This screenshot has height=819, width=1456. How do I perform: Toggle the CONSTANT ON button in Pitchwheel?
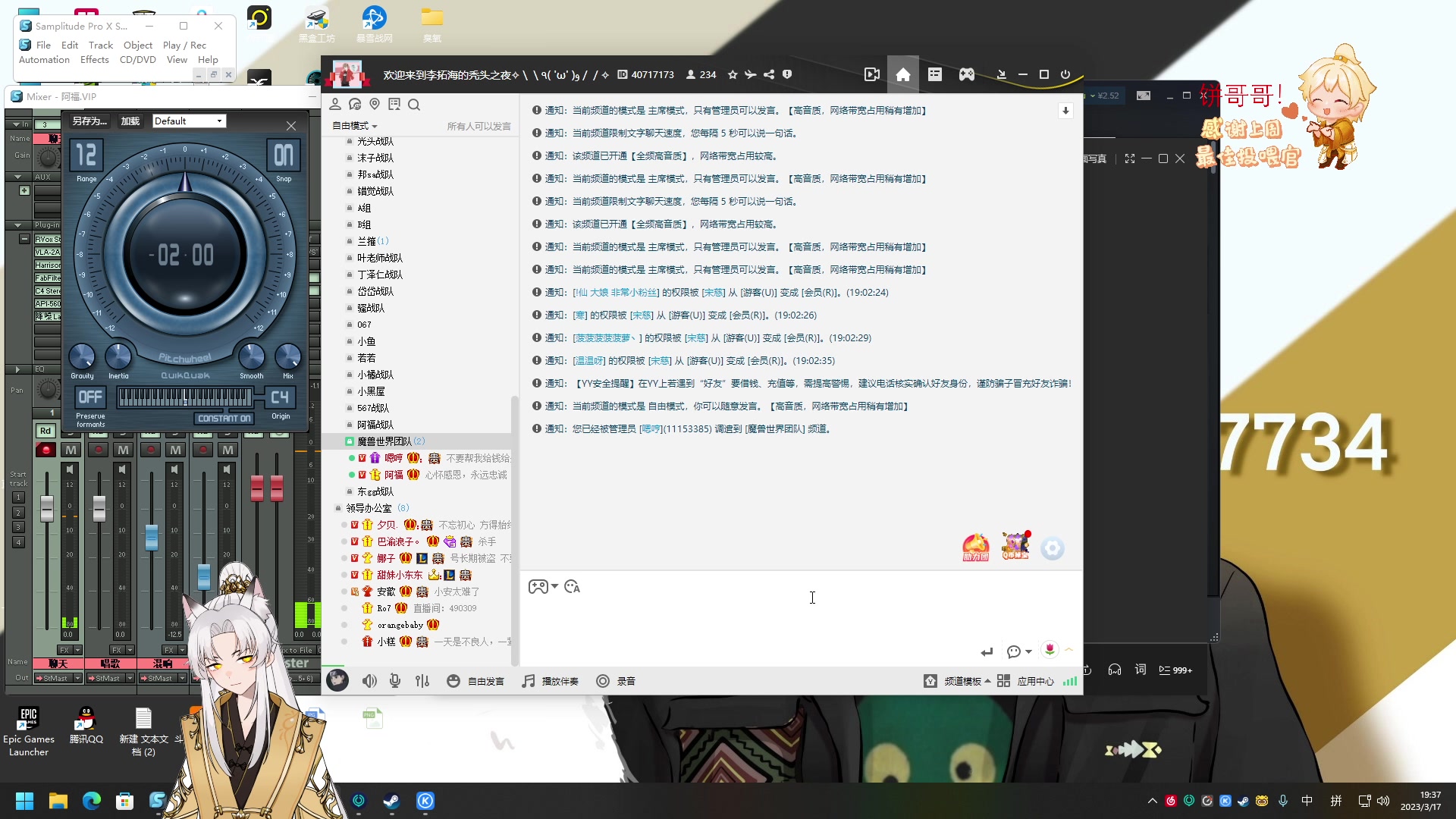point(224,419)
